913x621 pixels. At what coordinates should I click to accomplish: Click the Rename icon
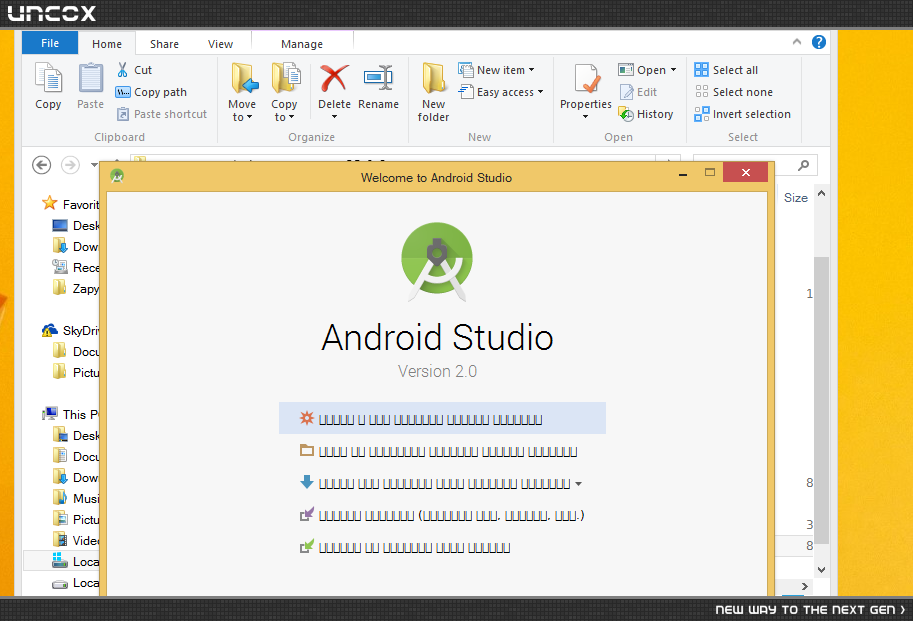(x=378, y=77)
